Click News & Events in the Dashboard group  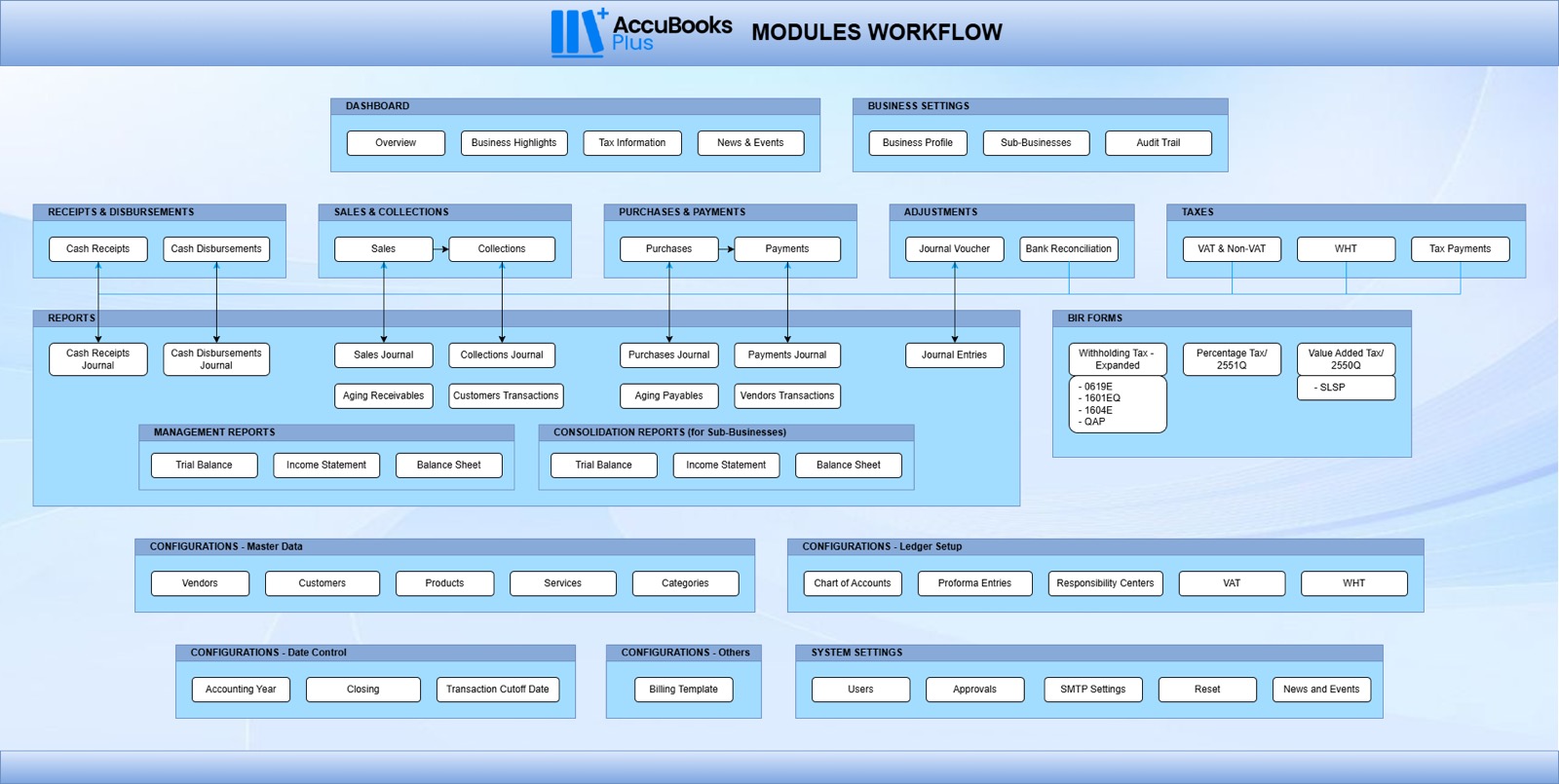click(750, 143)
